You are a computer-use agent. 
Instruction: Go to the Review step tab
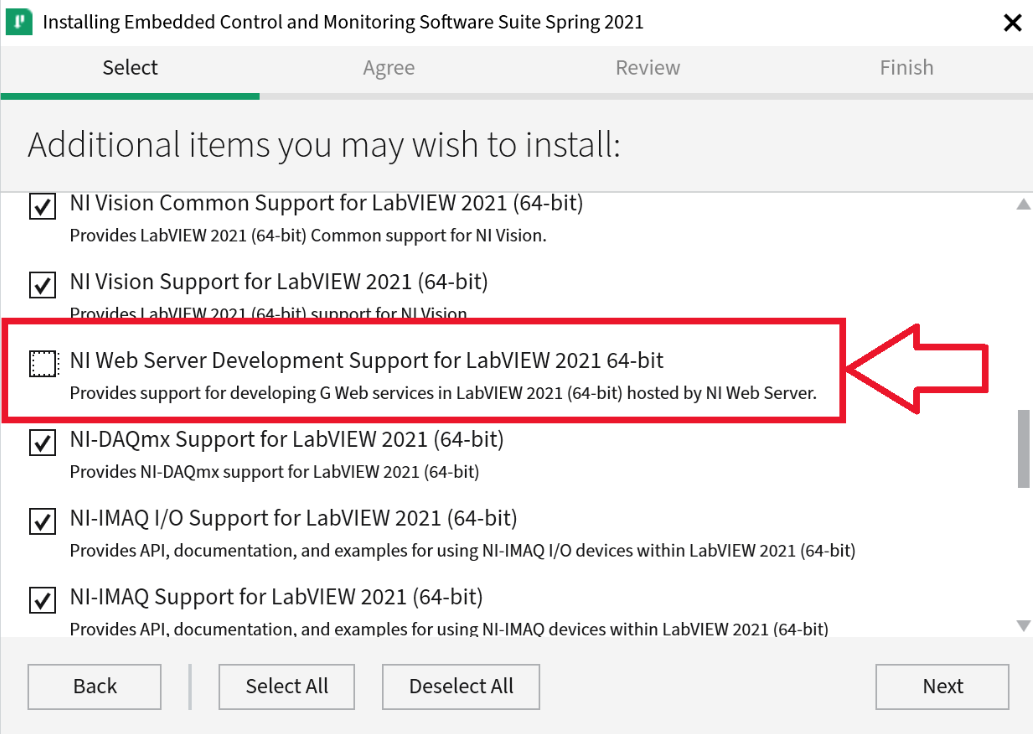648,68
